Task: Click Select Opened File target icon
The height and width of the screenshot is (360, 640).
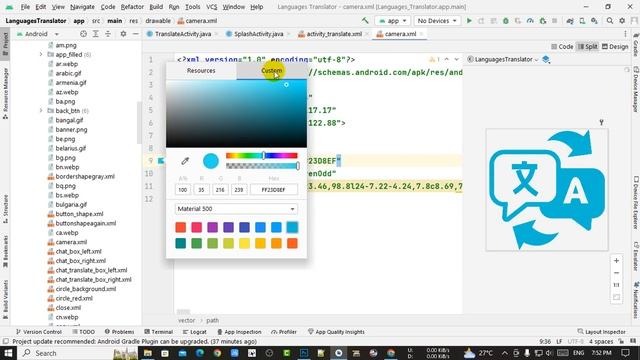Action: [x=83, y=34]
